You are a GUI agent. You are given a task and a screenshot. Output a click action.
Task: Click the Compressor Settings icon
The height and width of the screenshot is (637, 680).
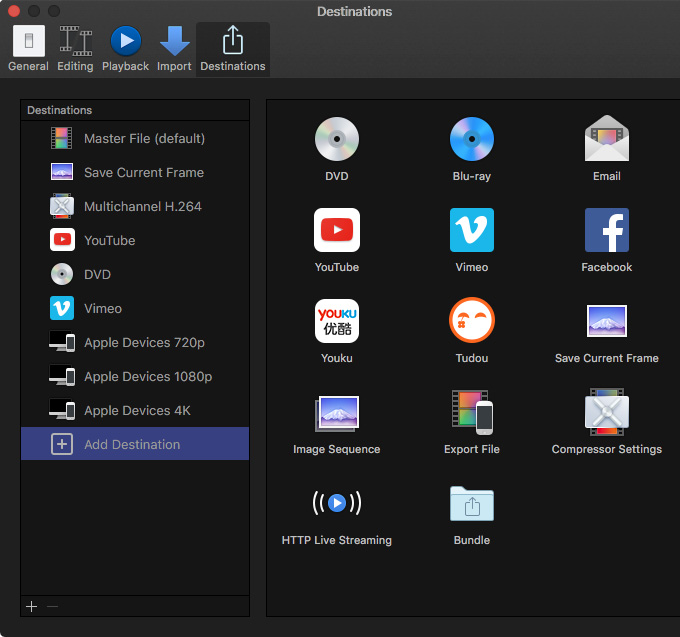[607, 412]
